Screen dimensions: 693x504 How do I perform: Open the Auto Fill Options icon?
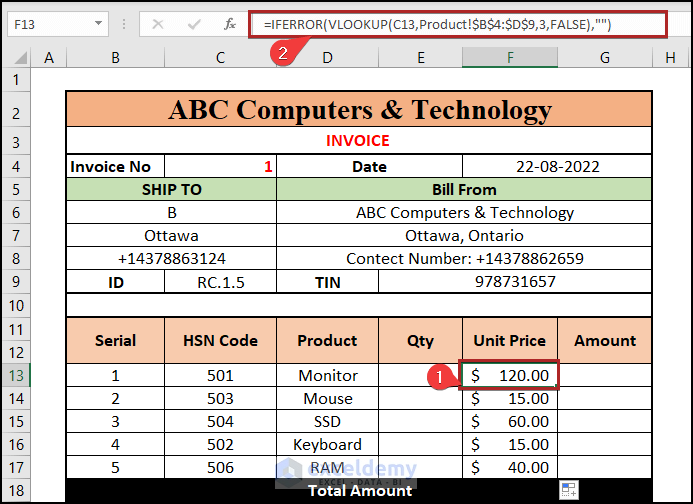[568, 490]
